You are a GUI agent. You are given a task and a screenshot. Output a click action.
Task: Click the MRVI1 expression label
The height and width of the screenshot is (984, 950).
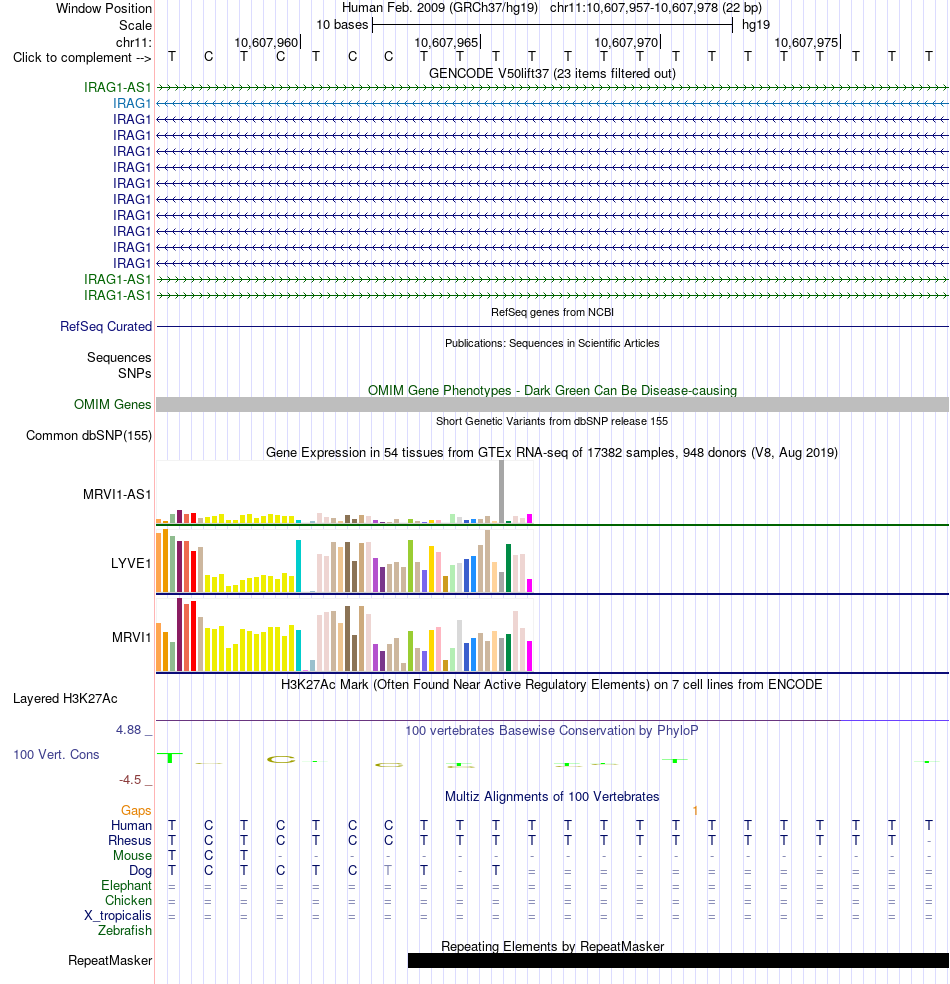[132, 638]
